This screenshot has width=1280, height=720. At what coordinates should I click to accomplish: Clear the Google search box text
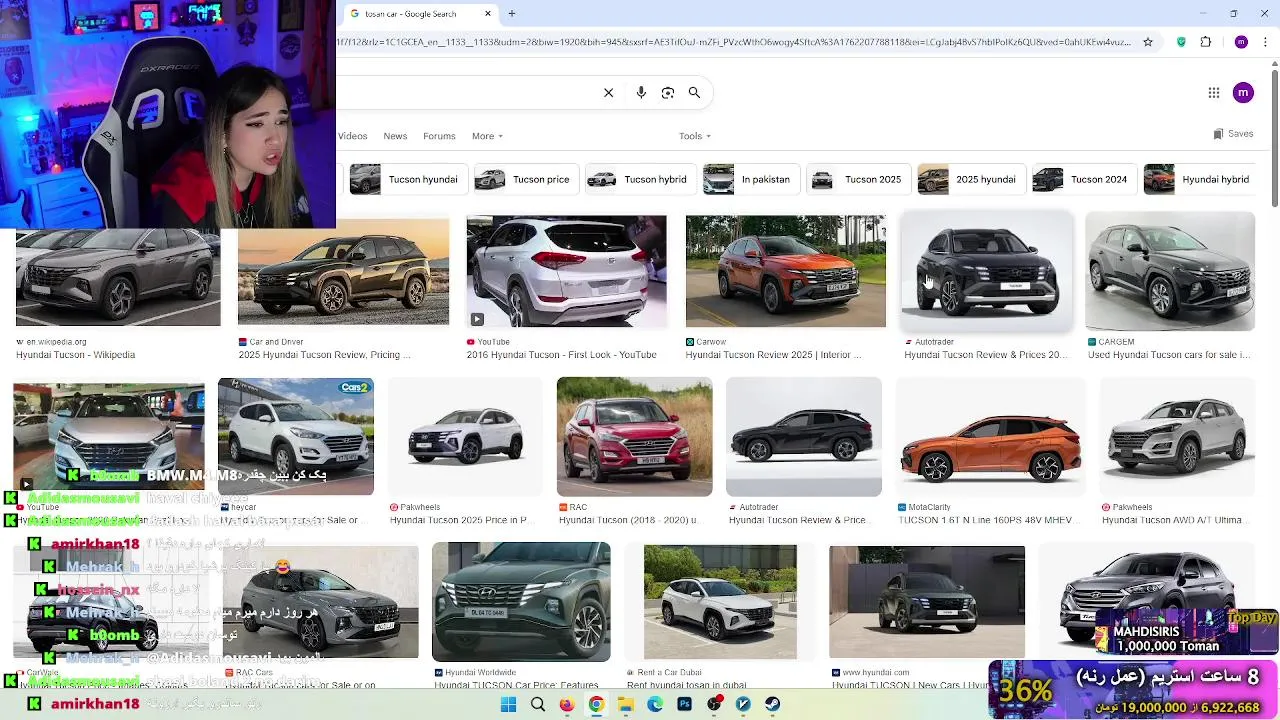tap(608, 93)
